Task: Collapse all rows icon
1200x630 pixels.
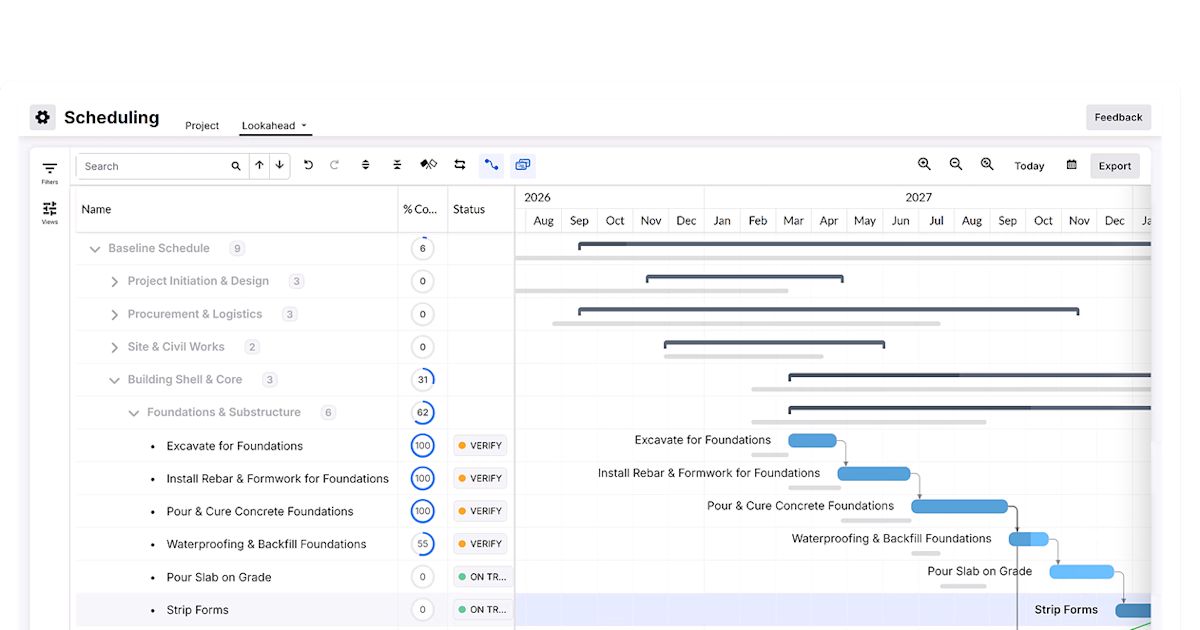Action: 397,165
